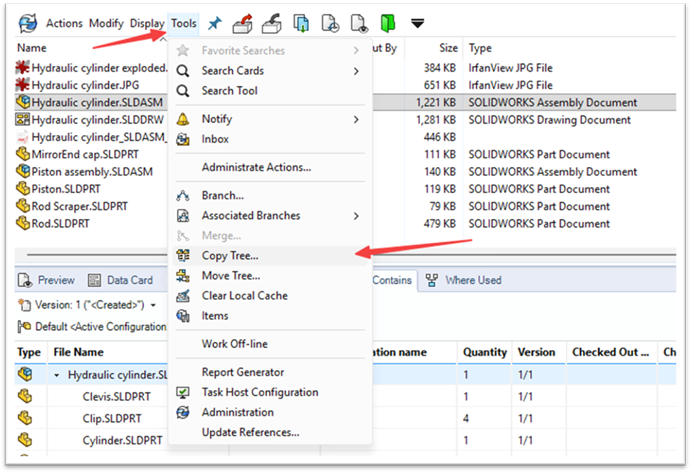Viewport: 692px width, 473px height.
Task: Select Administrate Actions menu entry
Action: [x=256, y=168]
